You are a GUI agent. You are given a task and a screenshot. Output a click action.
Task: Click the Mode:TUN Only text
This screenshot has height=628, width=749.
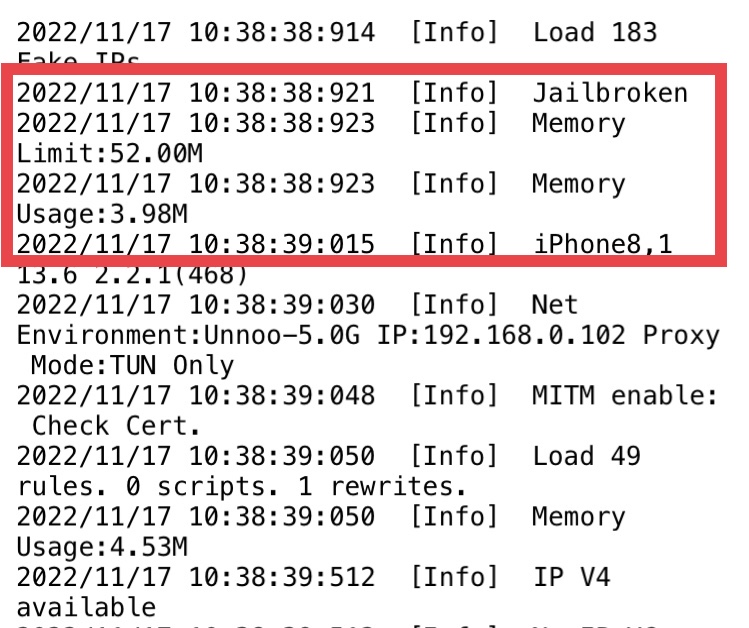[x=118, y=365]
